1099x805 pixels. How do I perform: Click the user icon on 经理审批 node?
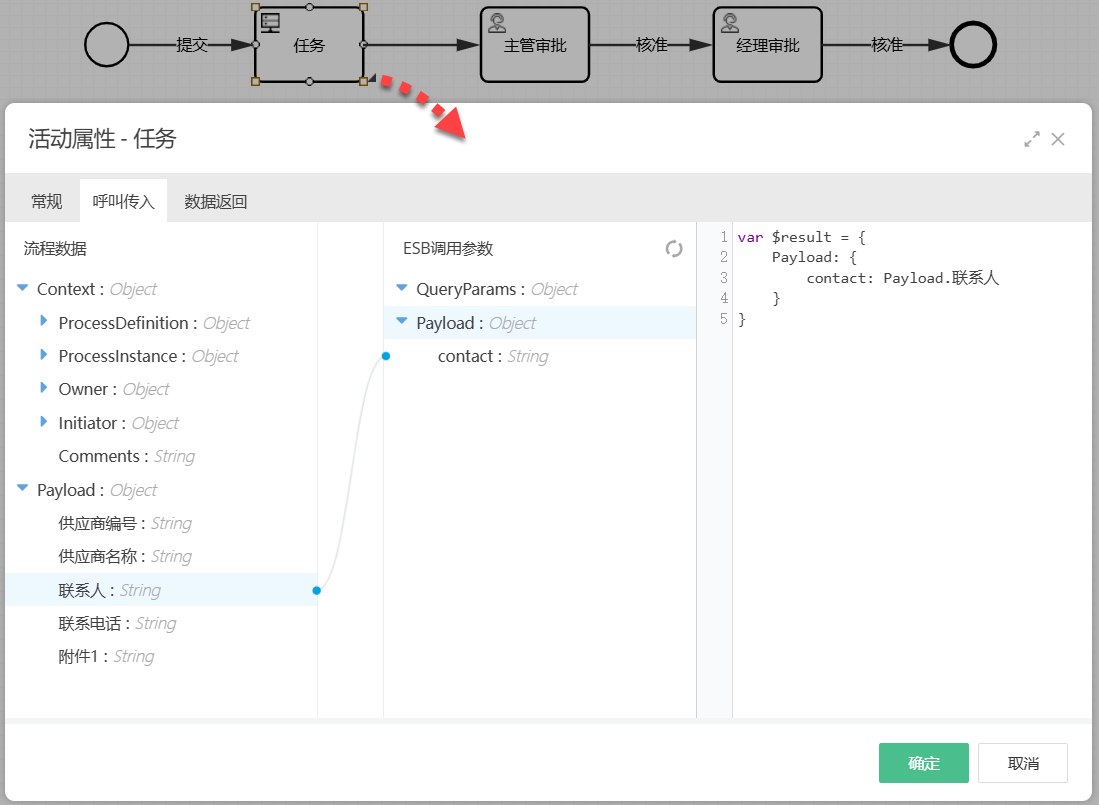coord(729,22)
